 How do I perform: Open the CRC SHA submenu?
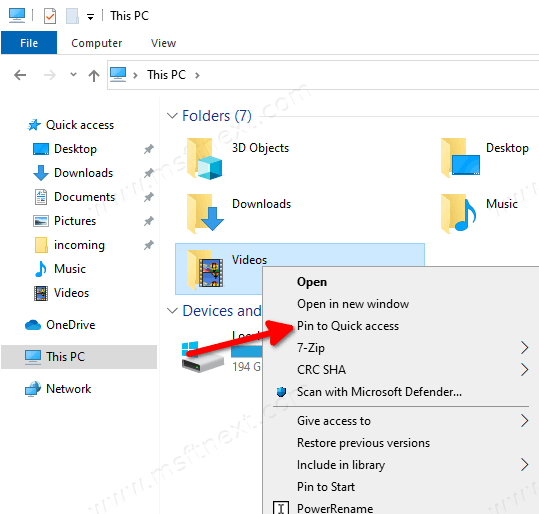pos(400,370)
